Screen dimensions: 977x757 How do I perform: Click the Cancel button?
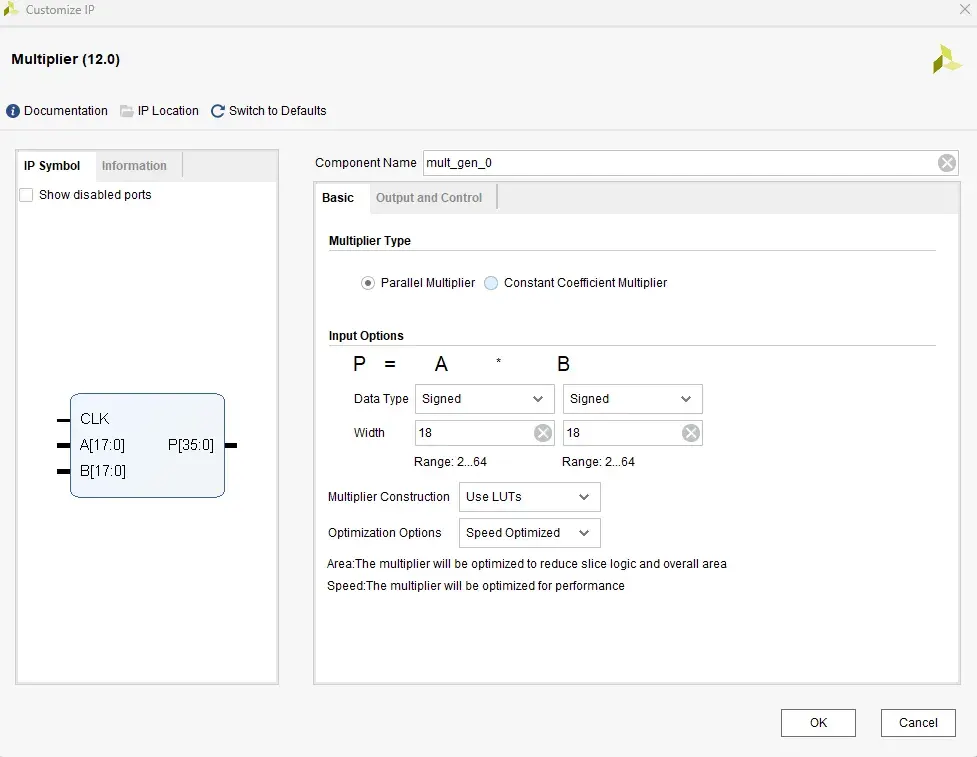coord(918,723)
